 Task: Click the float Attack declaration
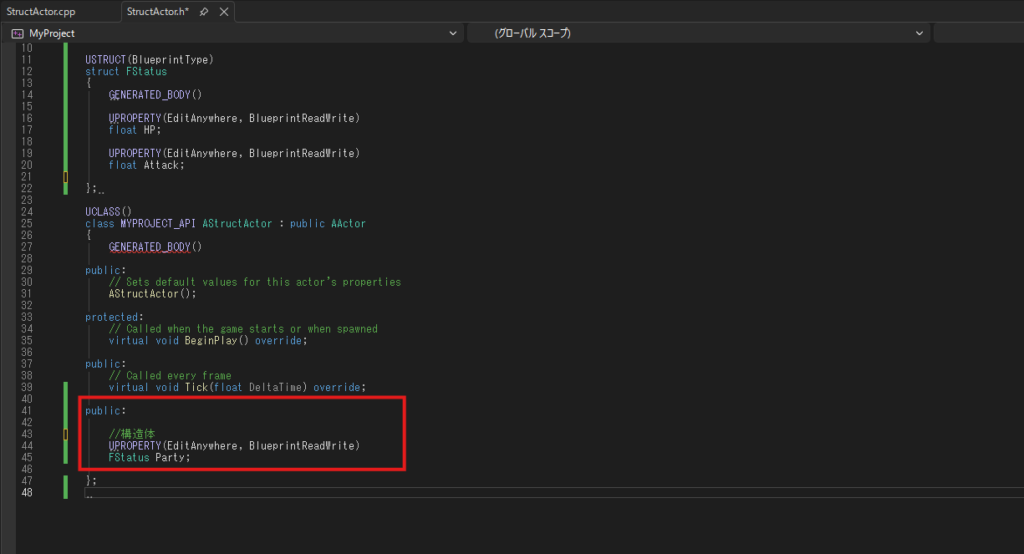(x=147, y=165)
